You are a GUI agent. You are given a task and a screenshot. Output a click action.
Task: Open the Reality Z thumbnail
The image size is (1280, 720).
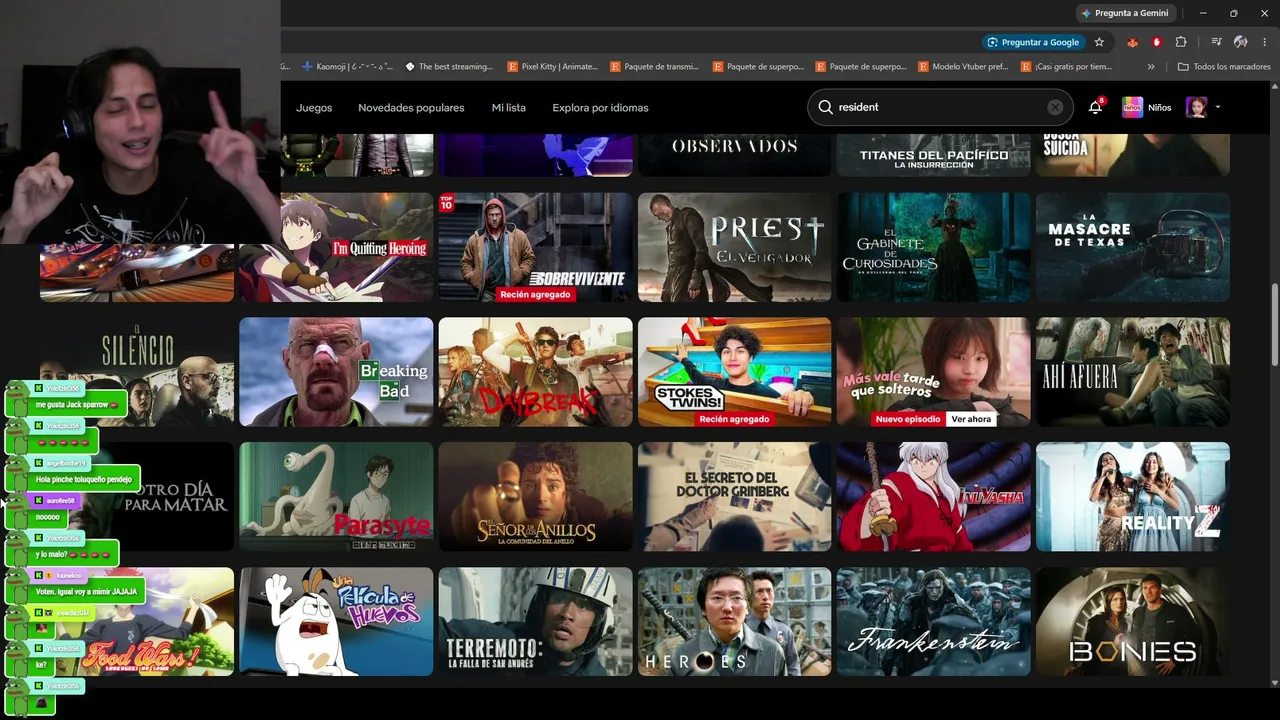click(1133, 497)
